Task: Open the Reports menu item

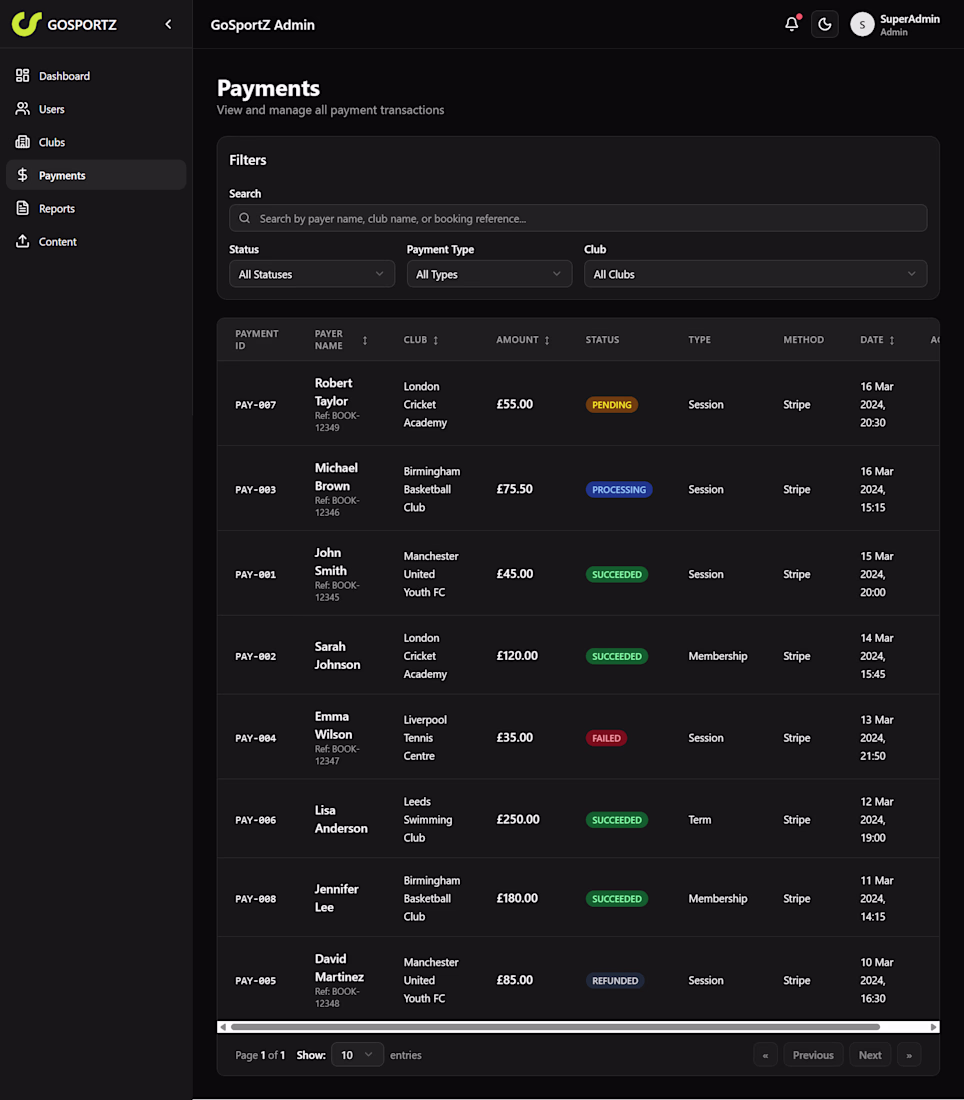Action: tap(96, 208)
